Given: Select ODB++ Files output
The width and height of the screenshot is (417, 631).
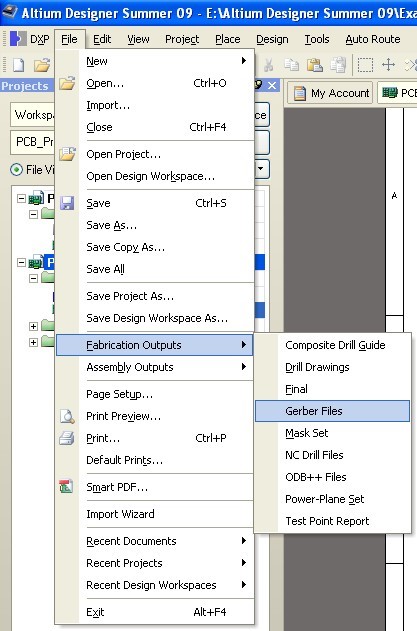Looking at the screenshot, I should tap(332, 477).
